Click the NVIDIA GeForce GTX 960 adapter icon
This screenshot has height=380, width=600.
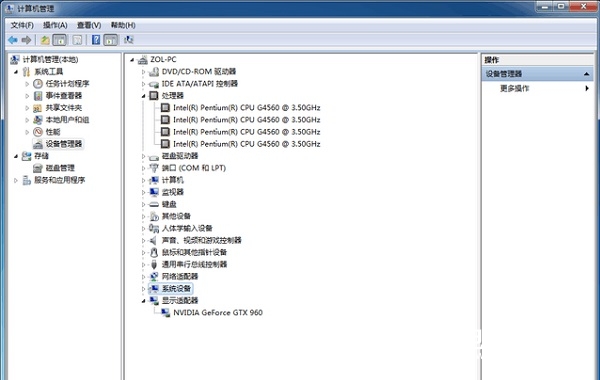pyautogui.click(x=165, y=313)
